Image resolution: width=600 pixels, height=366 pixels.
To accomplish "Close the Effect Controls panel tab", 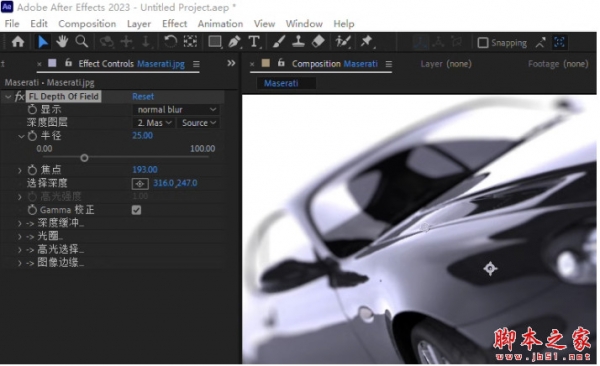I will (x=39, y=64).
